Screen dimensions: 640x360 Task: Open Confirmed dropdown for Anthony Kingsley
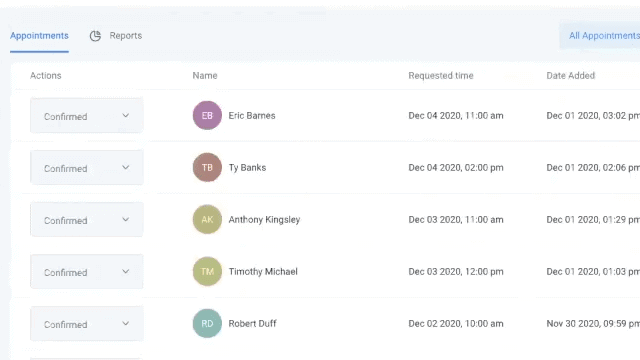87,220
